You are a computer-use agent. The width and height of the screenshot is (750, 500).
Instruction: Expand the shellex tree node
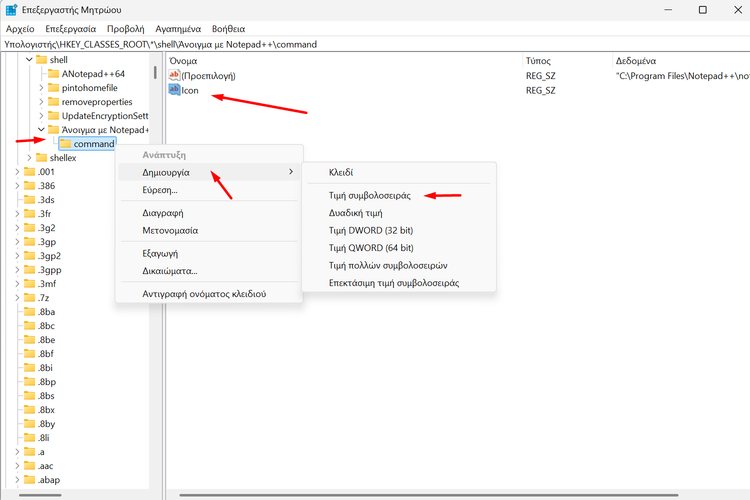[x=29, y=158]
